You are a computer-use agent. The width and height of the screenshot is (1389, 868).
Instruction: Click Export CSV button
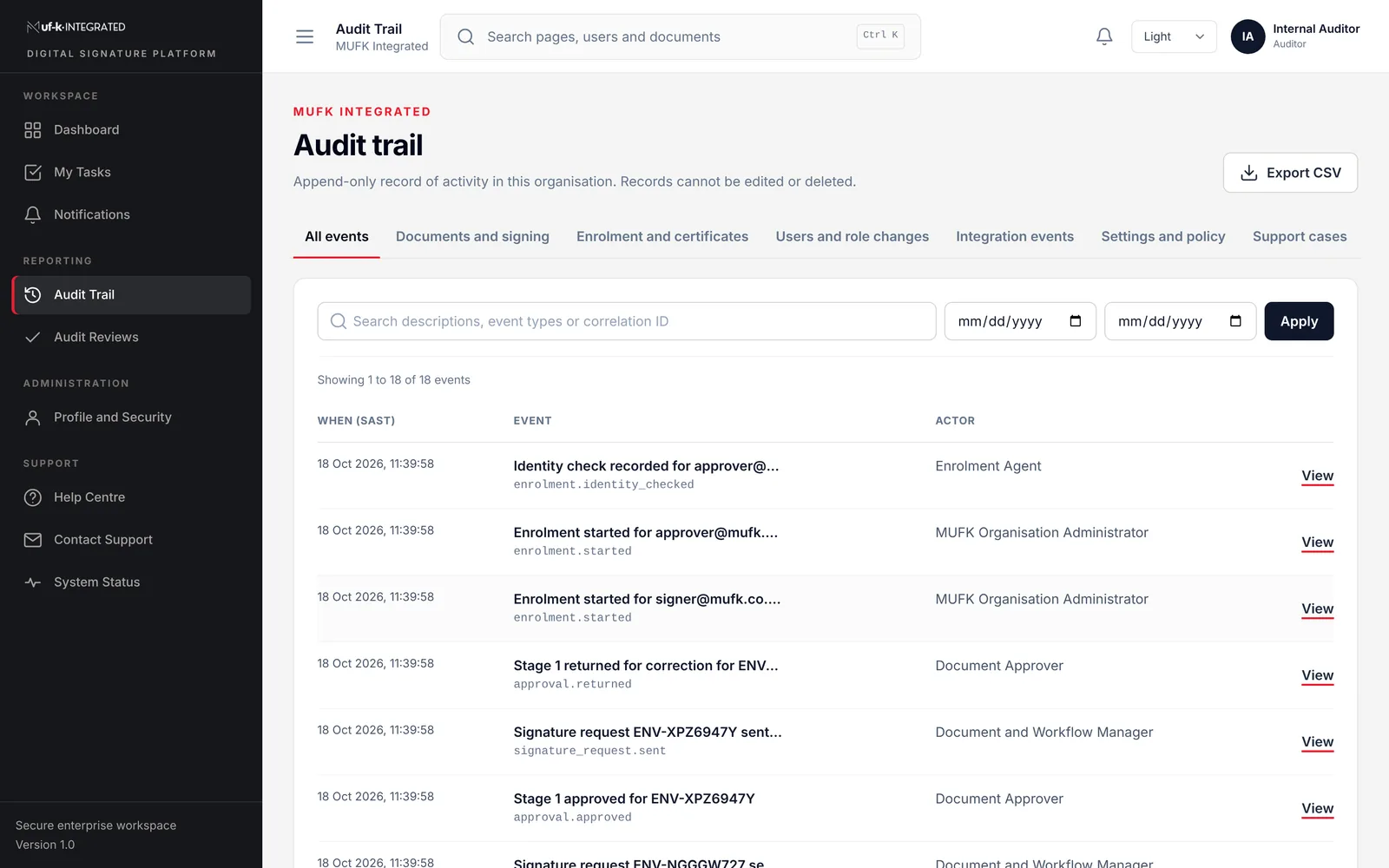pyautogui.click(x=1290, y=173)
